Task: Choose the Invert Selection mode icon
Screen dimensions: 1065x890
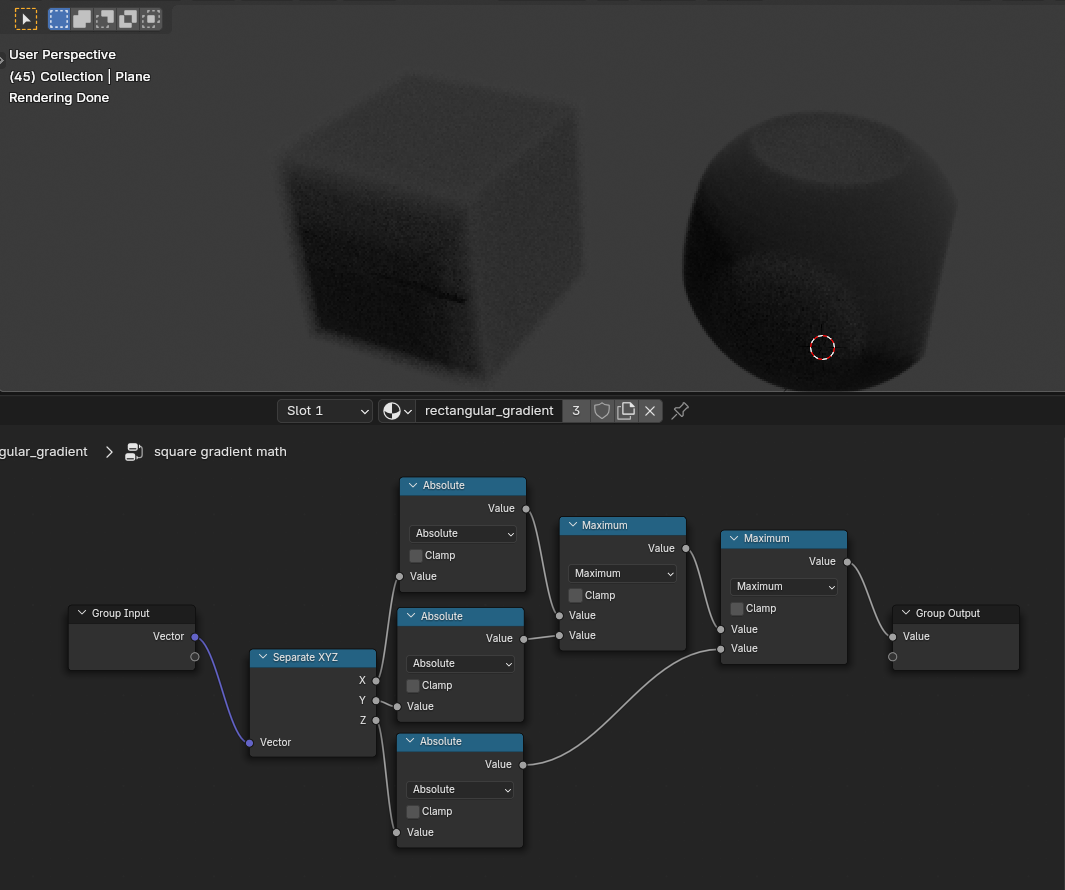Action: coord(128,19)
